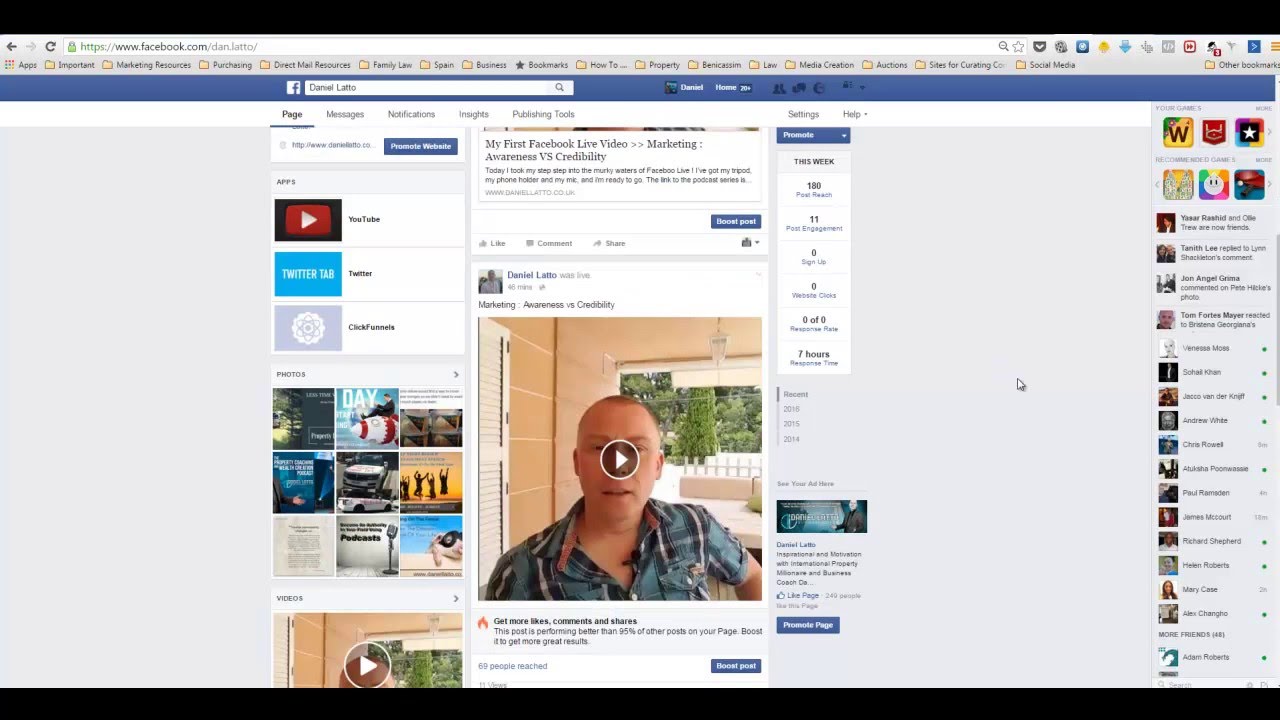Open Daniel profile link in Facebook bar
Image resolution: width=1280 pixels, height=720 pixels.
click(685, 87)
